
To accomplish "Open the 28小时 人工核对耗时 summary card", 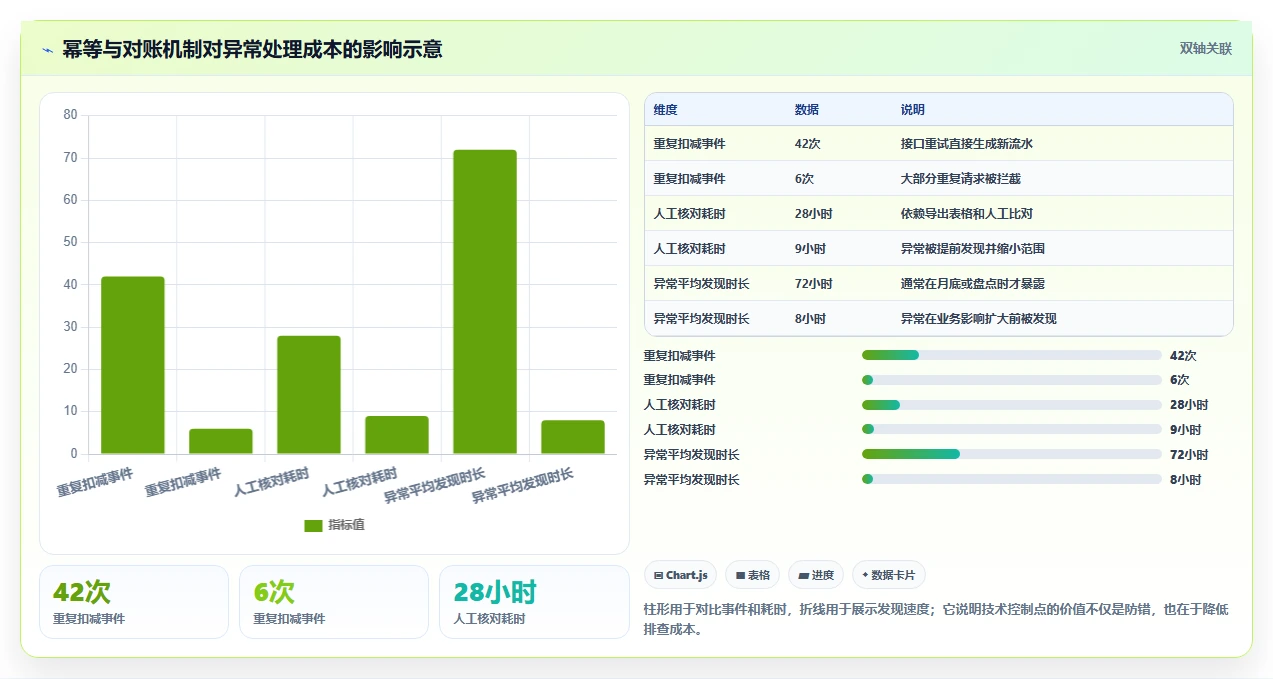I will (x=534, y=602).
